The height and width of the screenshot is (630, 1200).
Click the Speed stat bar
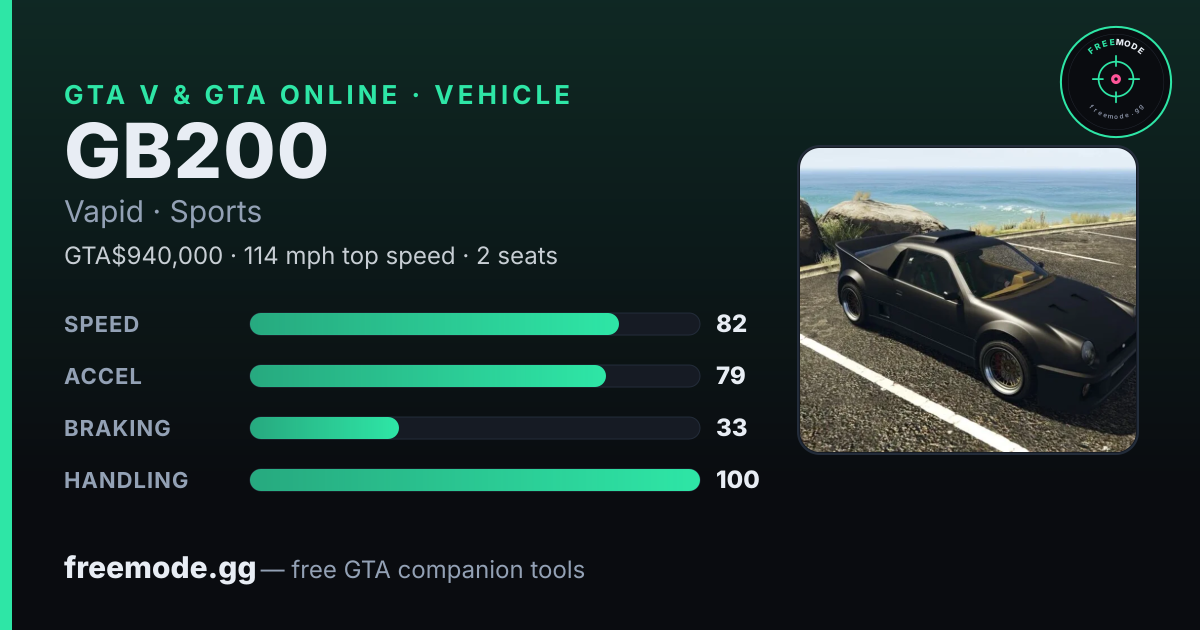(x=474, y=324)
